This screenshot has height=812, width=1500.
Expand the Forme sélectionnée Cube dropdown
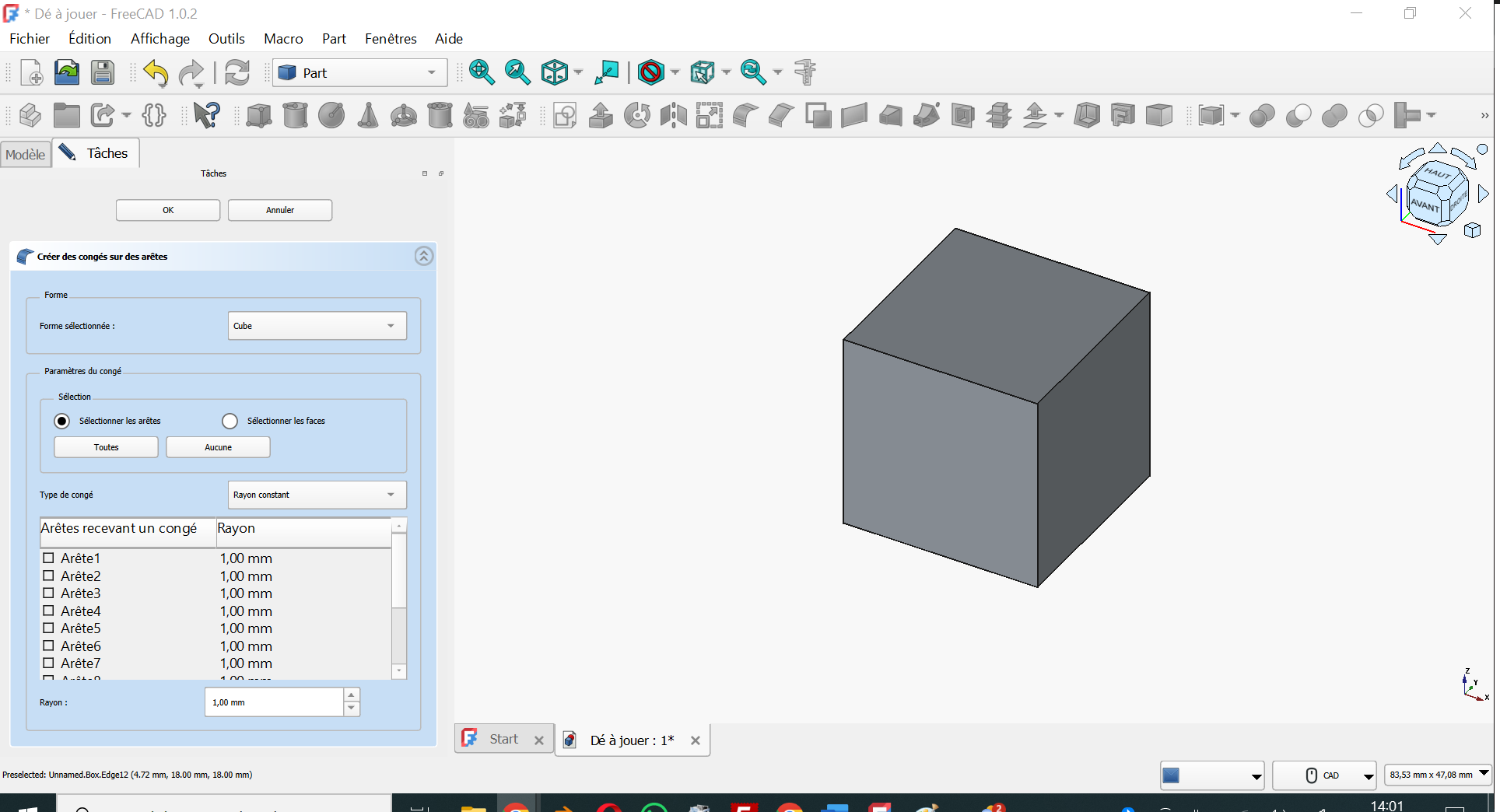(x=317, y=326)
